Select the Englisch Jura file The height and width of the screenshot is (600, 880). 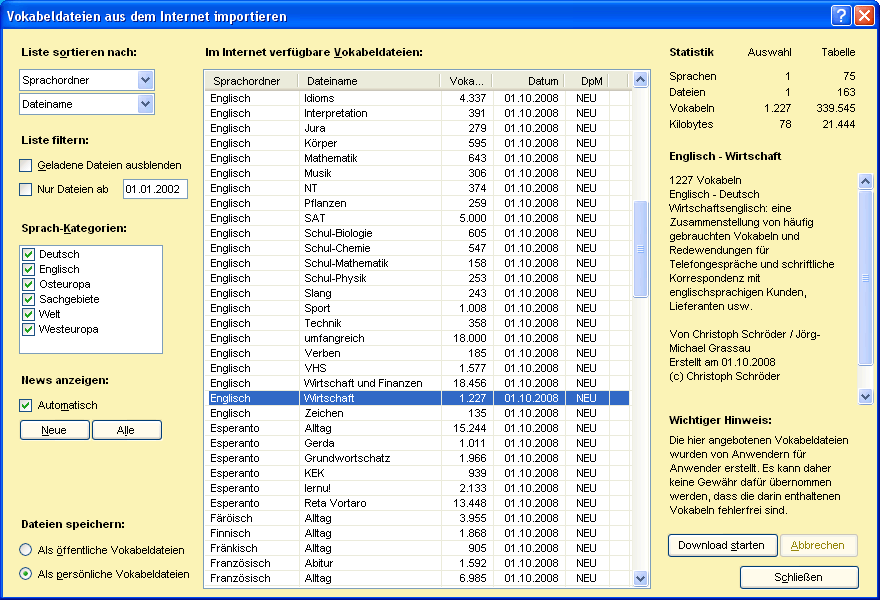tap(419, 128)
